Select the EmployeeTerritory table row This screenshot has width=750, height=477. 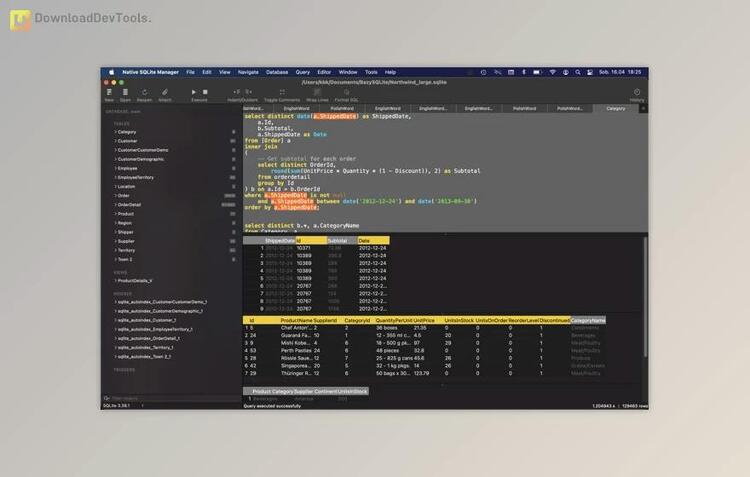click(x=172, y=177)
